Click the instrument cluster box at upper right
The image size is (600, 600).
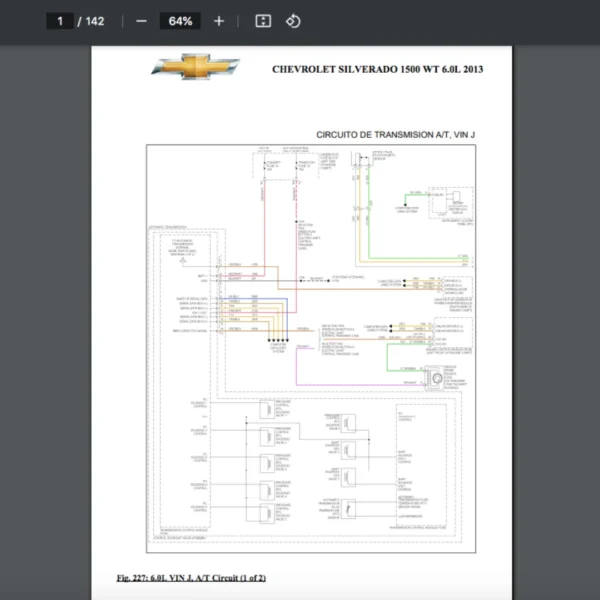452,203
